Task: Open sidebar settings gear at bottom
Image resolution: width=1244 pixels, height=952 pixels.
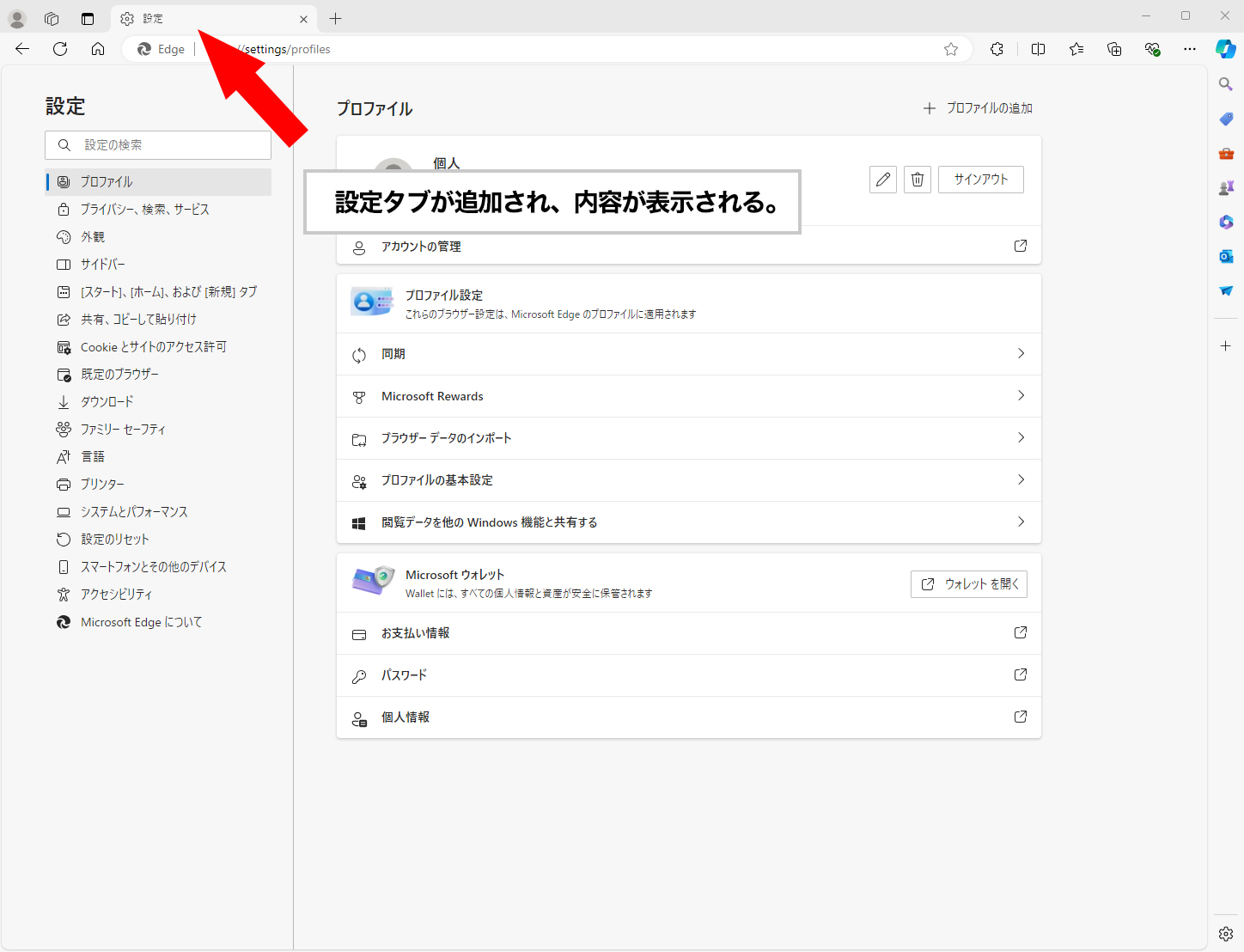Action: [1226, 934]
